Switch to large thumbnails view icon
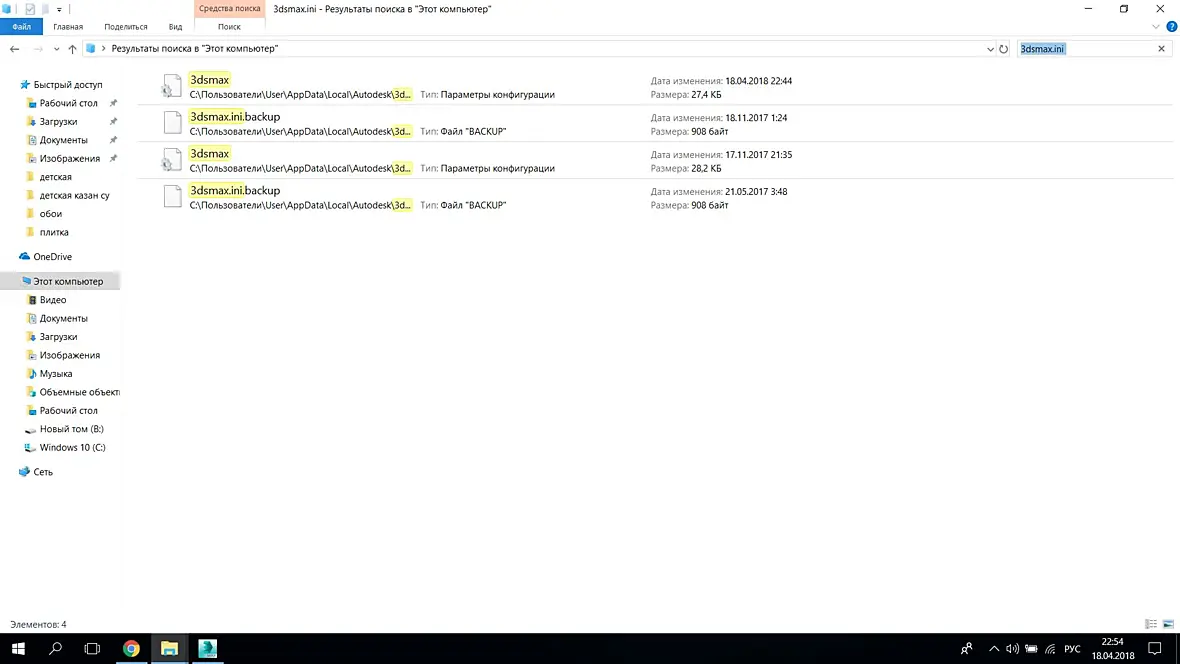 click(x=1168, y=624)
